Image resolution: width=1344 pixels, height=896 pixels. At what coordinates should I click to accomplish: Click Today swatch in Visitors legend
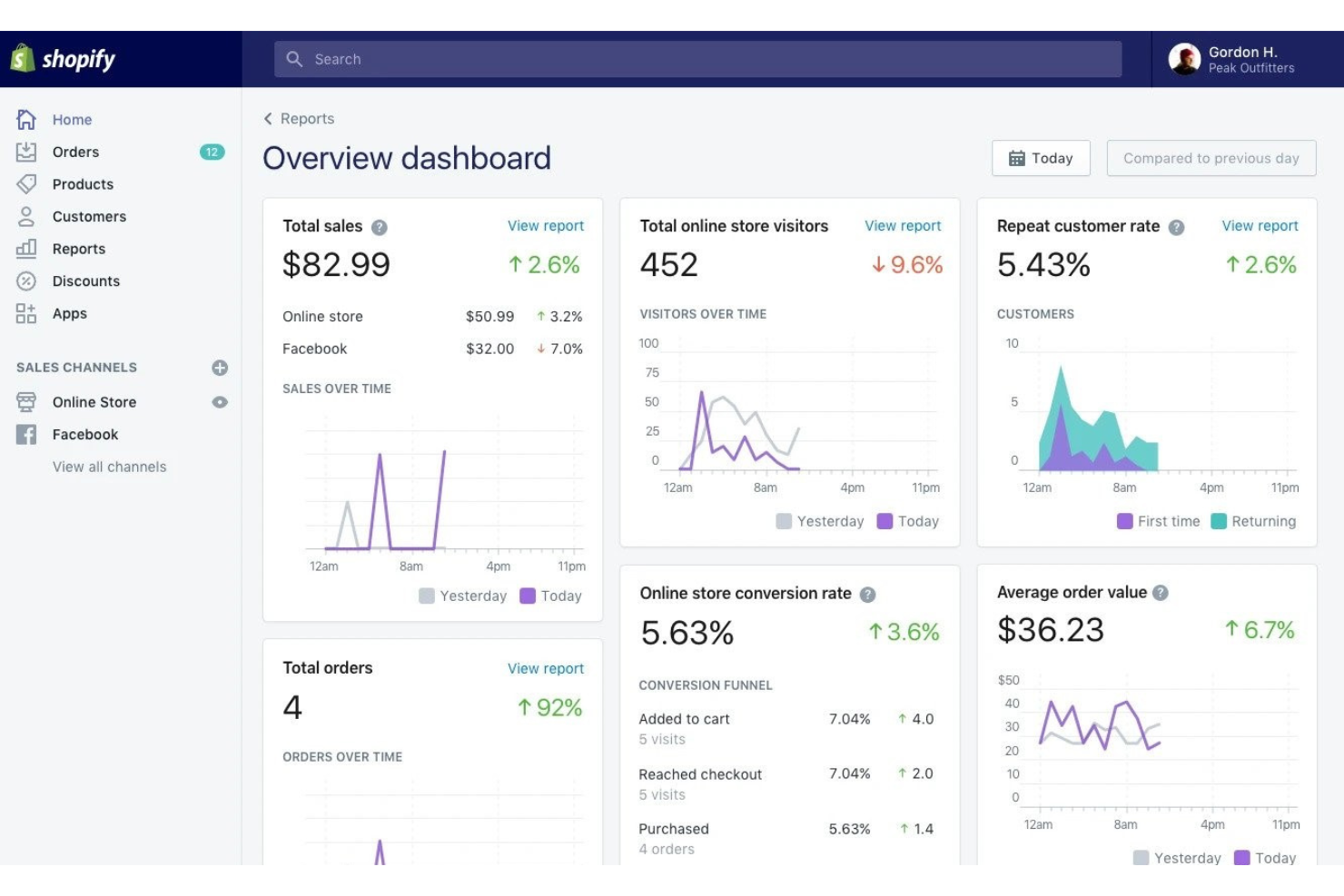[884, 521]
